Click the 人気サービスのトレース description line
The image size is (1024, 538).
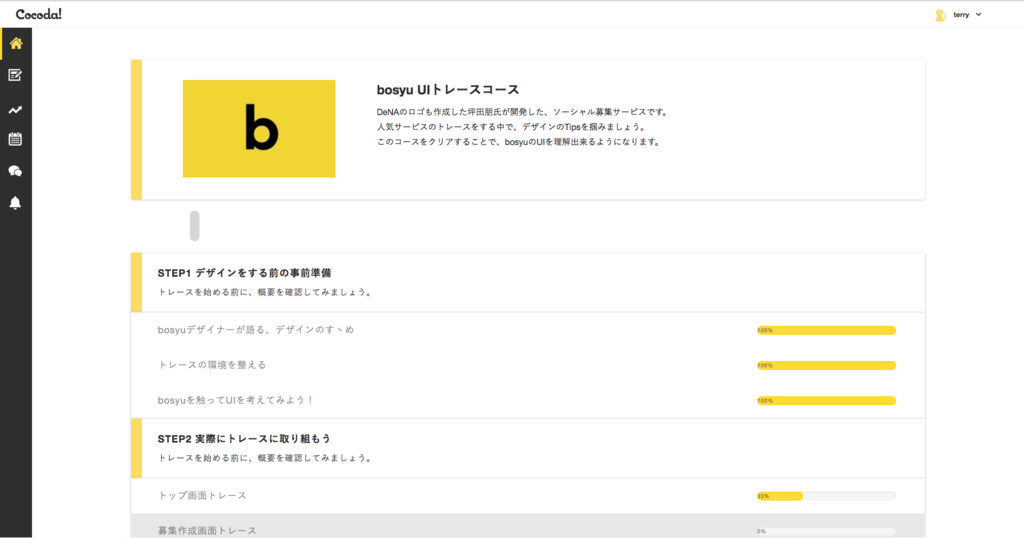tap(512, 127)
